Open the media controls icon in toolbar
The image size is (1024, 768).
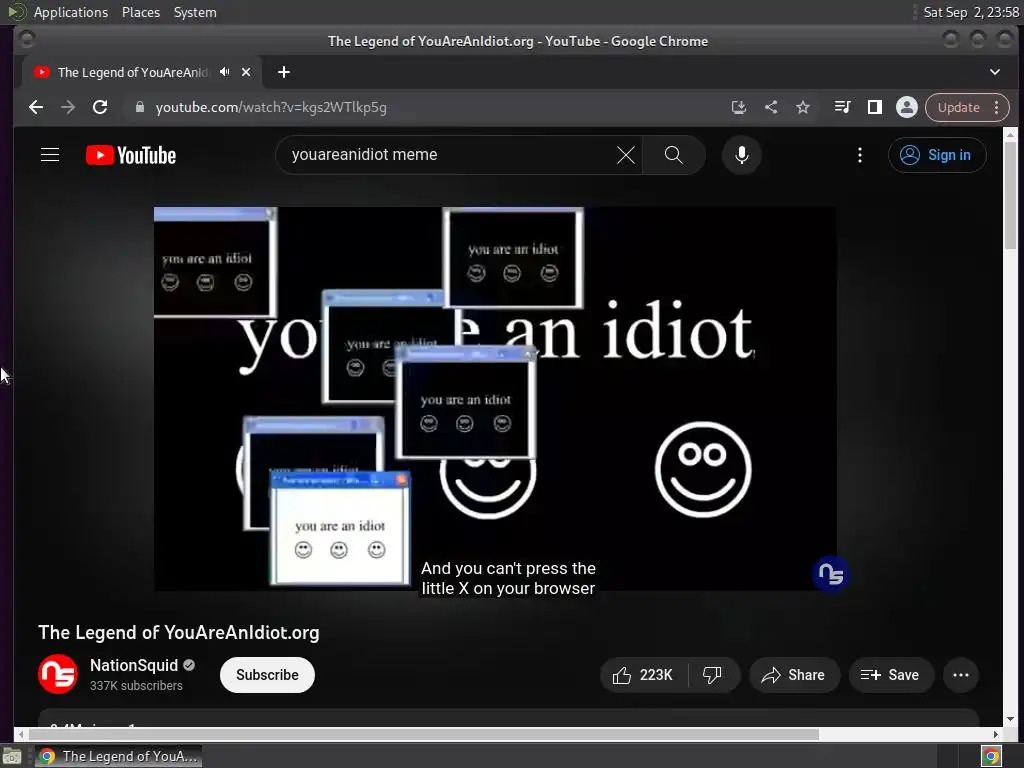(842, 107)
